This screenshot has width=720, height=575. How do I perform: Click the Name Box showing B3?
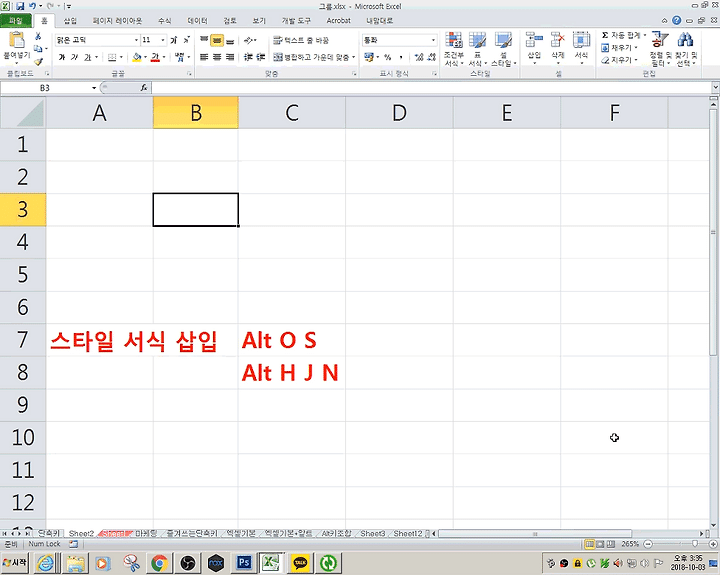(45, 88)
